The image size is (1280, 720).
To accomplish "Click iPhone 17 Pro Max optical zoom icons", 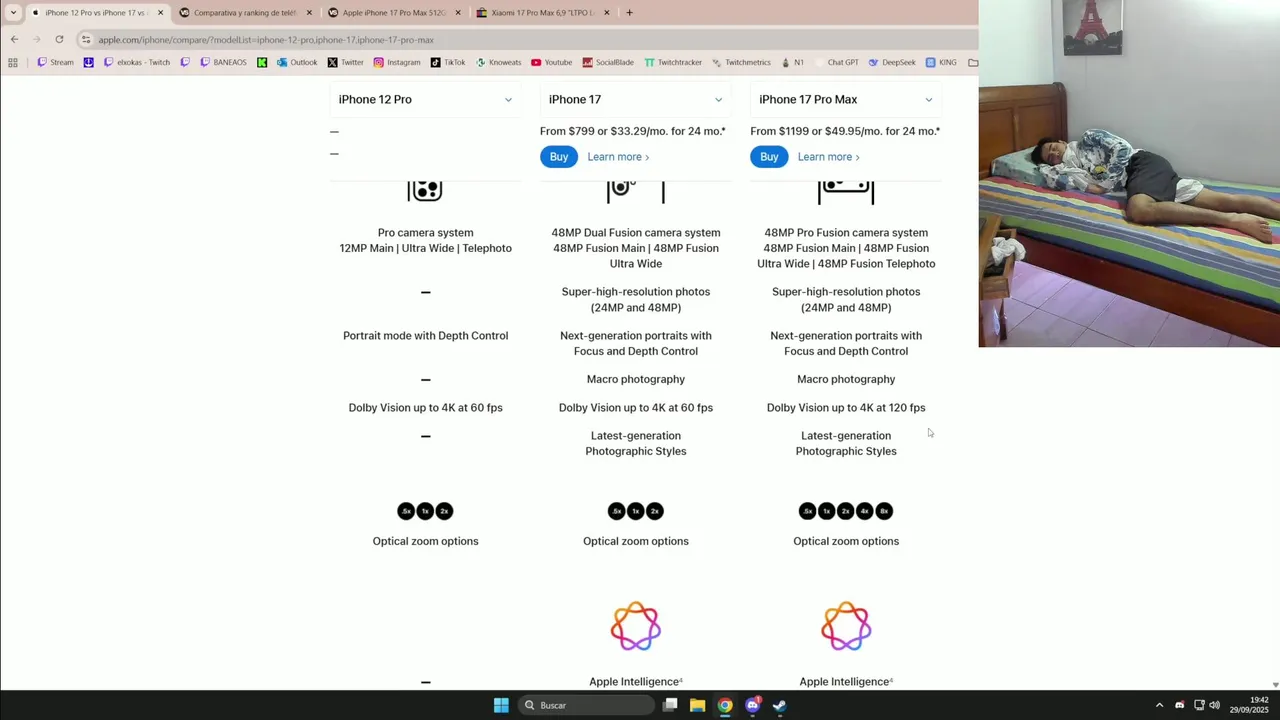I will point(846,511).
